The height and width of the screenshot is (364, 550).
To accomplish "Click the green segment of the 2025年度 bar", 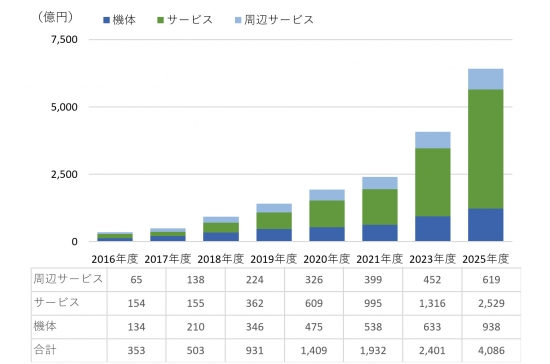I will [x=485, y=149].
